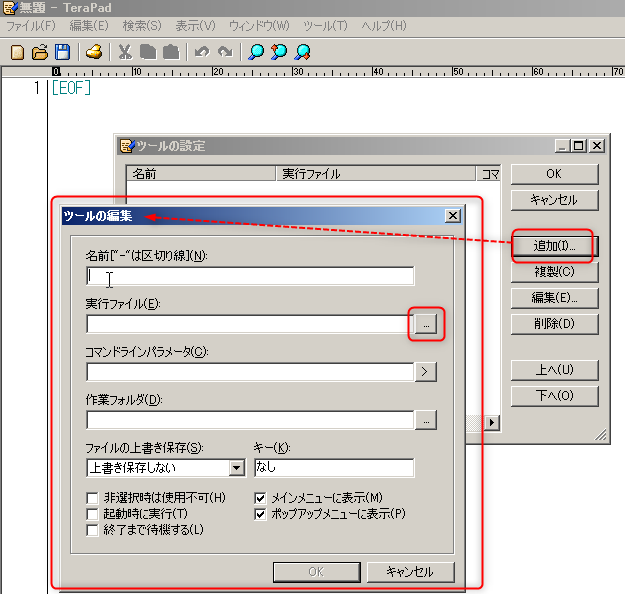Image resolution: width=625 pixels, height=594 pixels.
Task: Click the Paste icon in the toolbar
Action: [x=171, y=52]
